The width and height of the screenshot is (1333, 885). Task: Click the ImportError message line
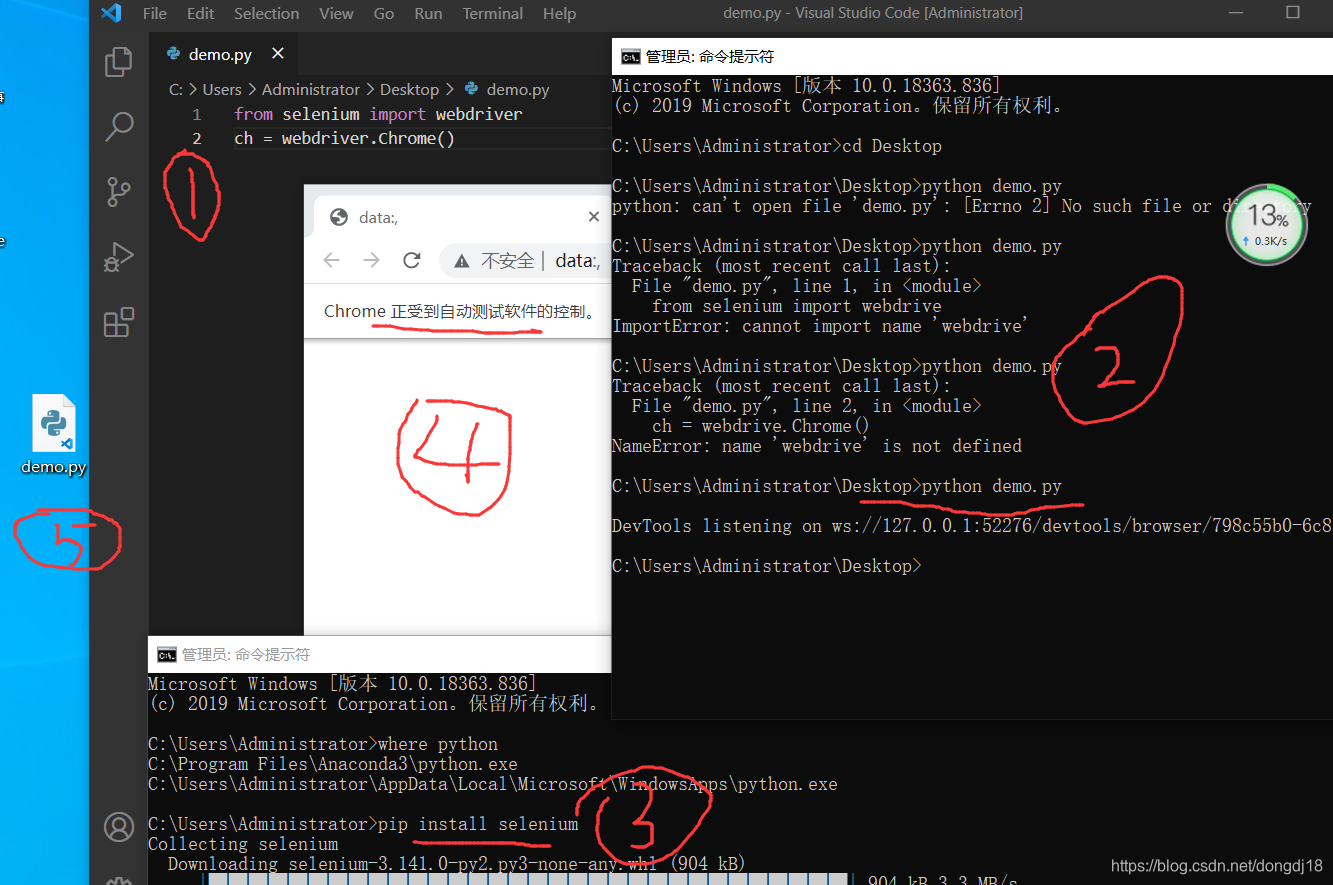click(x=820, y=326)
